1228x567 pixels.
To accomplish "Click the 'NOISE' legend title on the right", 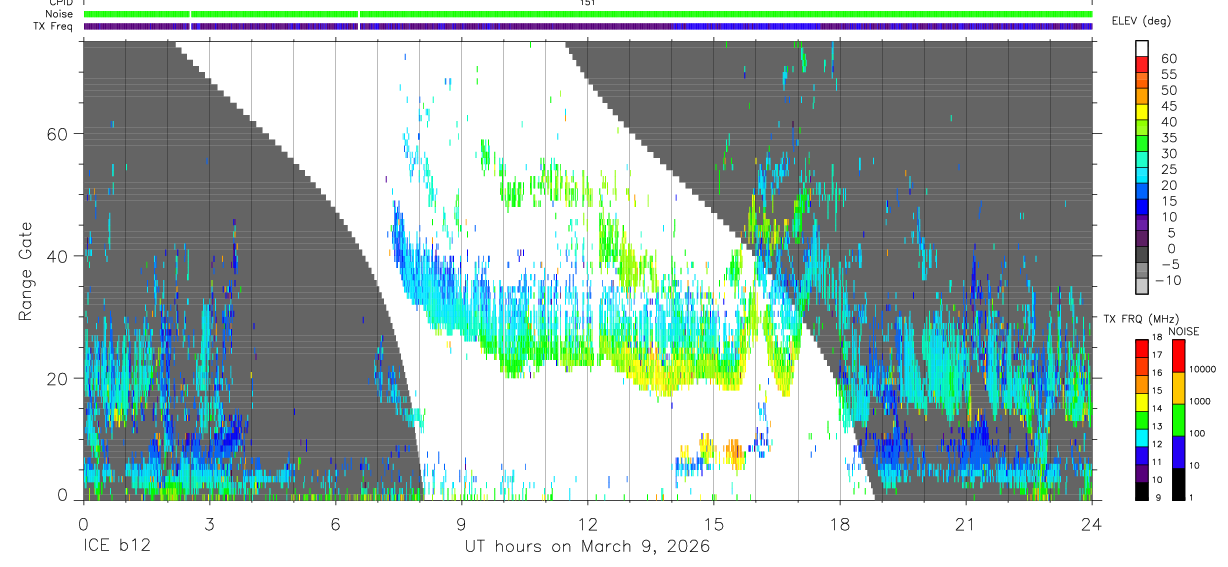I will click(1184, 331).
